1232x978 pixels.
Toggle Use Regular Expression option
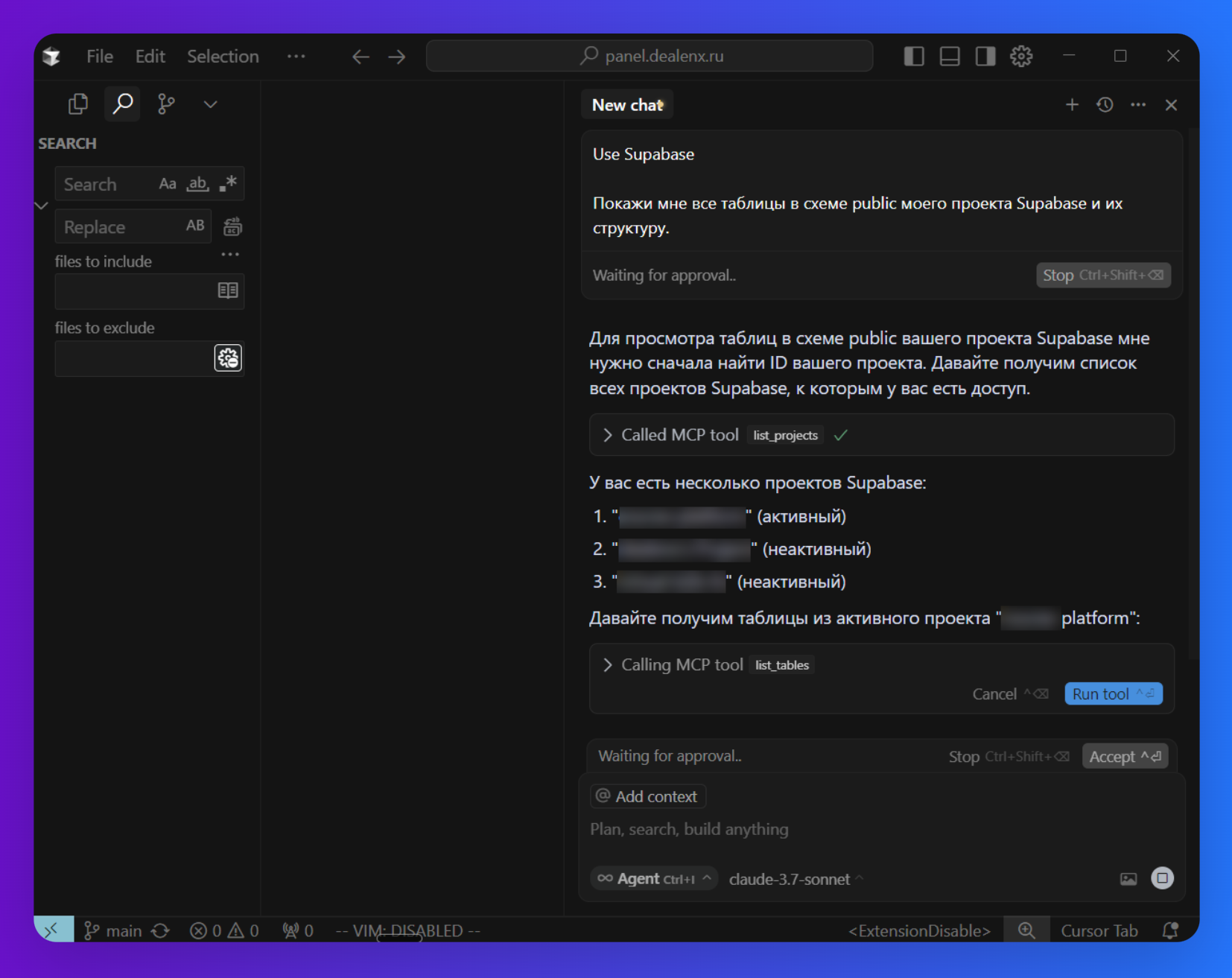point(228,184)
